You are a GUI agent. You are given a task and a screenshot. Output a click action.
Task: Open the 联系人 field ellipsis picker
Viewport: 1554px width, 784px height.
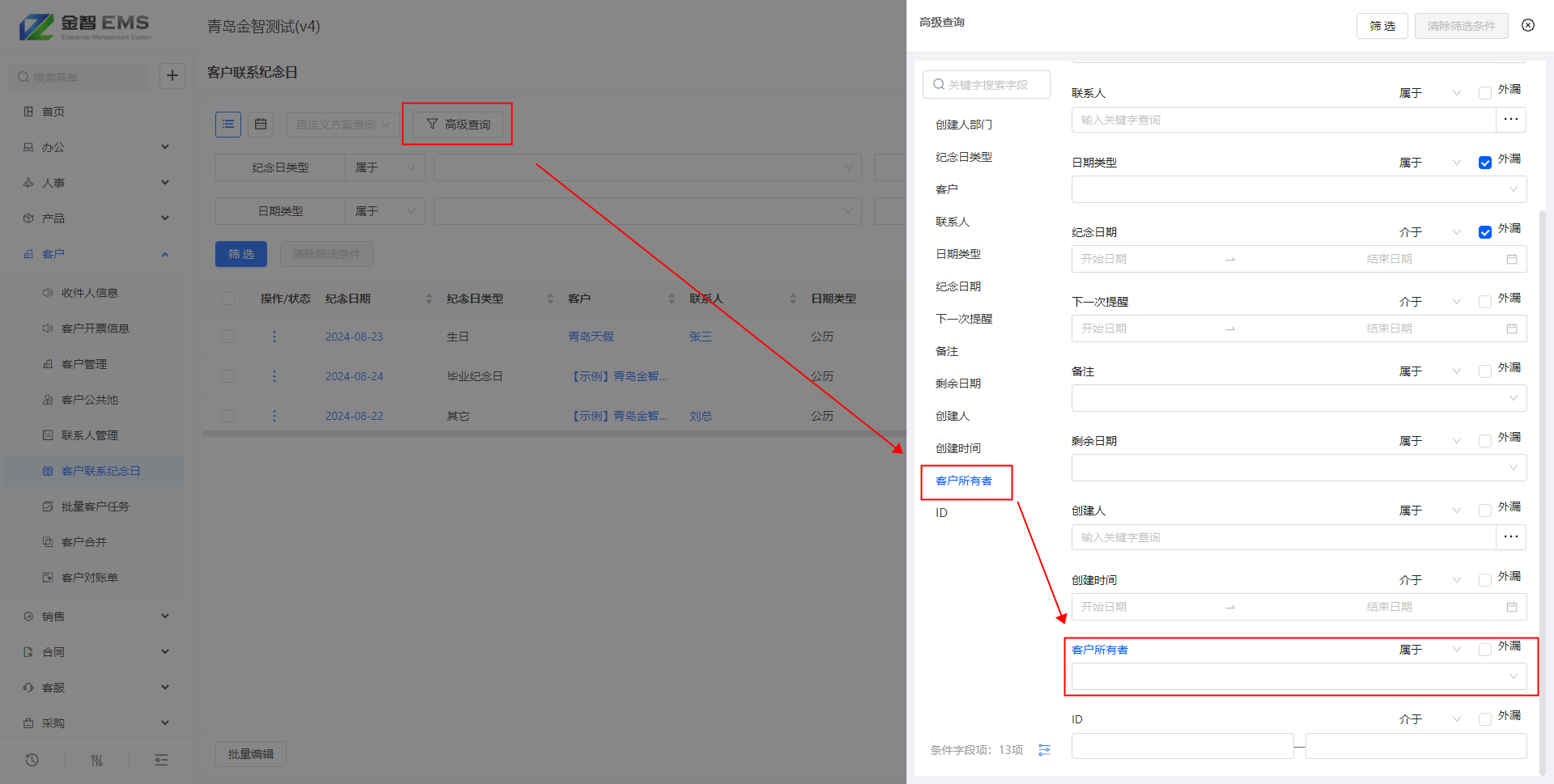pyautogui.click(x=1510, y=120)
